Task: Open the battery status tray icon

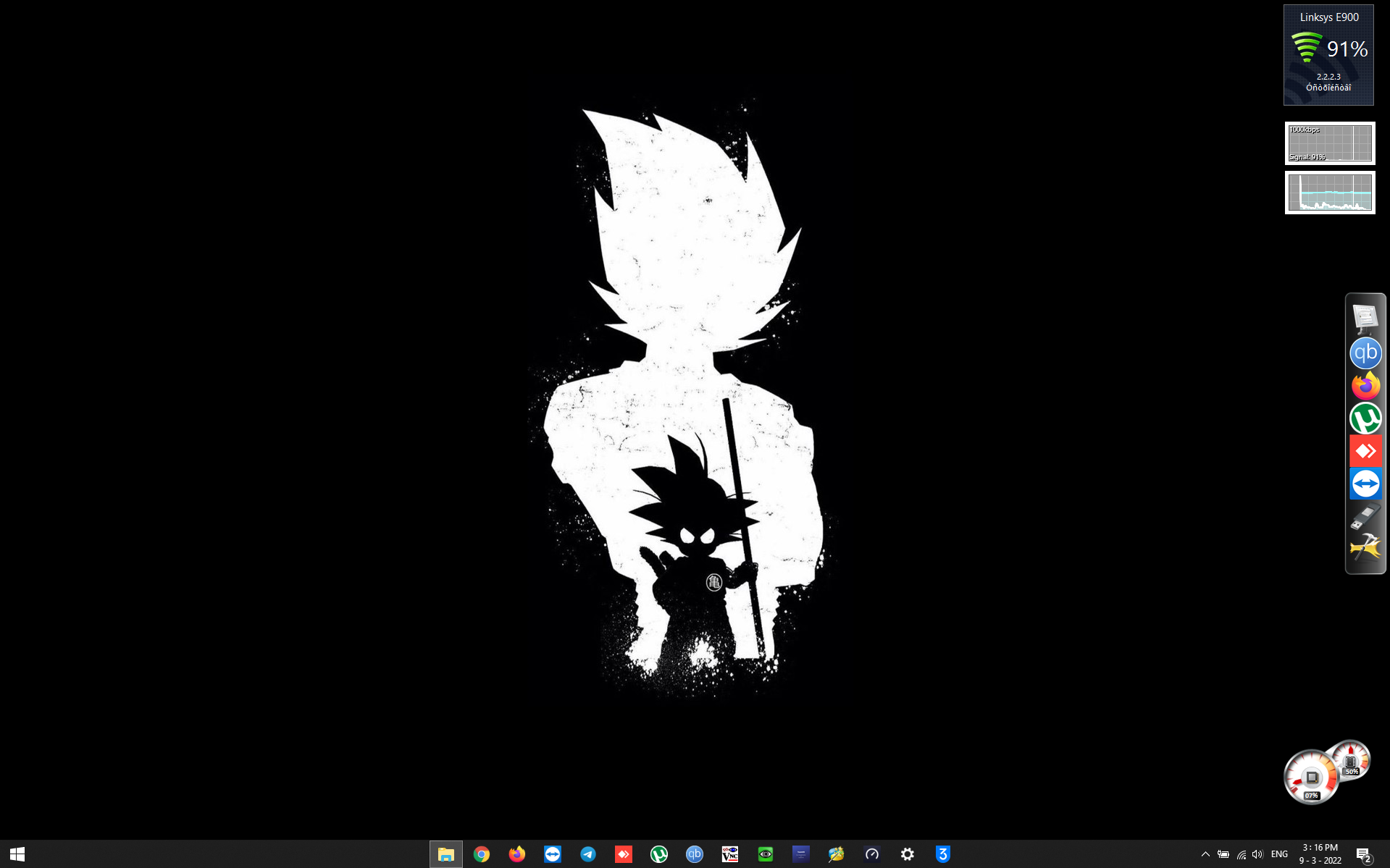Action: coord(1223,854)
